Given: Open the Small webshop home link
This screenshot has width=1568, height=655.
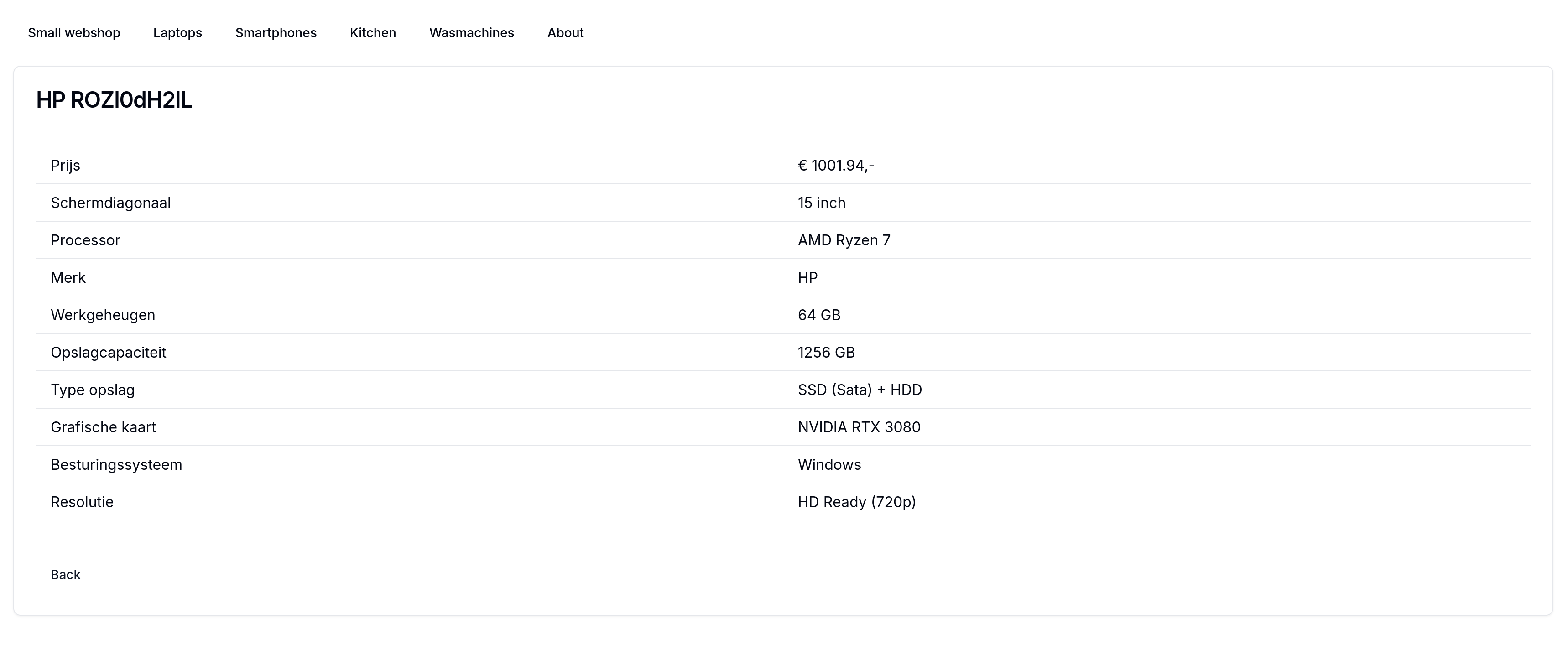Looking at the screenshot, I should point(73,33).
